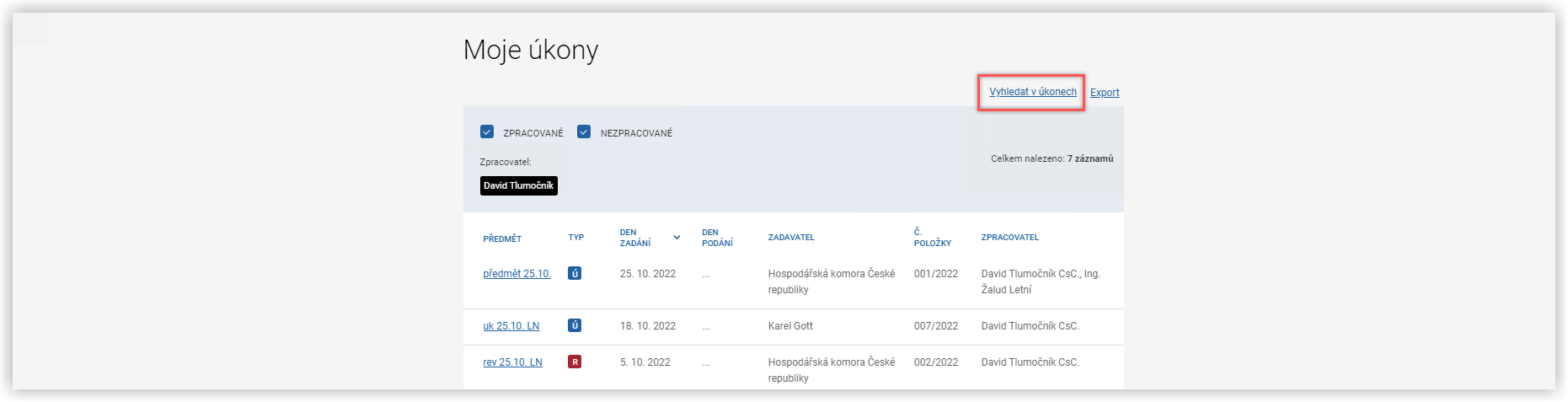Sort by the TYP column header
1568x402 pixels.
tap(576, 238)
